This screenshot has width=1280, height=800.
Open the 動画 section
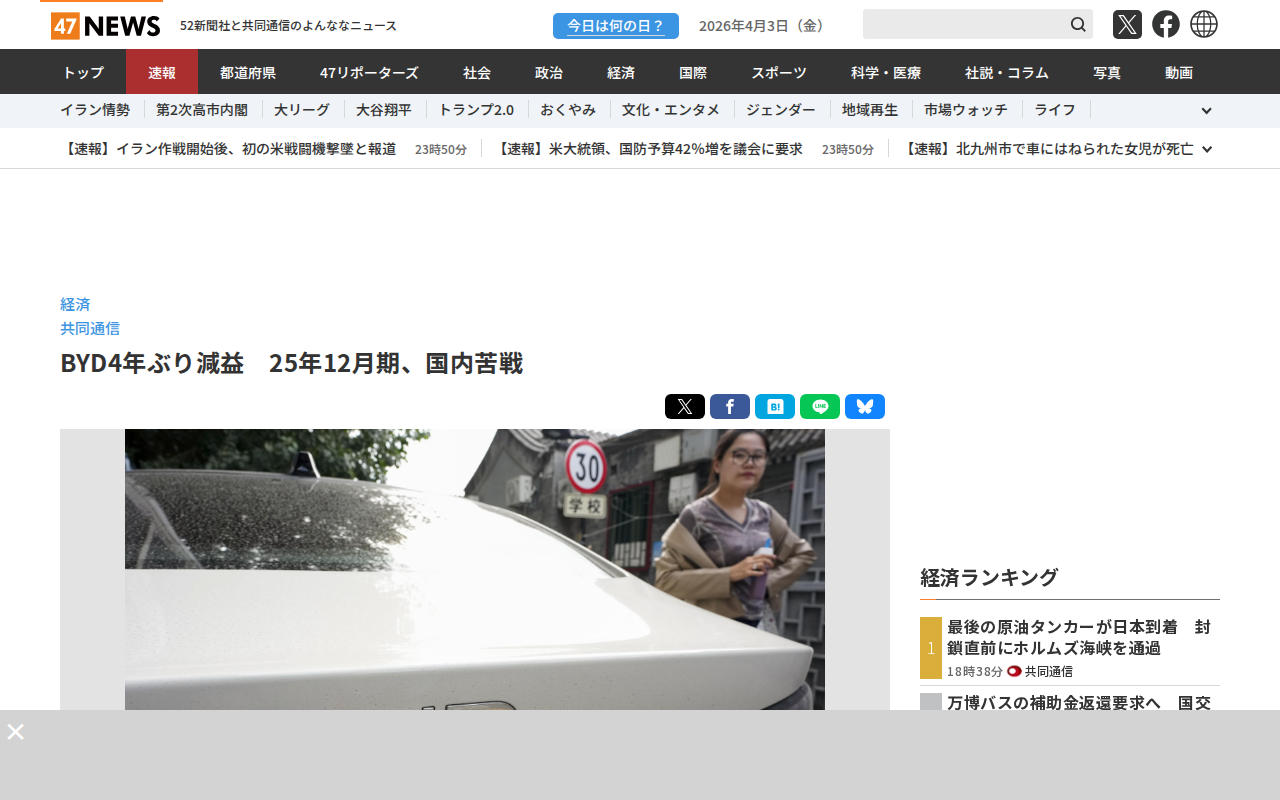(1179, 72)
